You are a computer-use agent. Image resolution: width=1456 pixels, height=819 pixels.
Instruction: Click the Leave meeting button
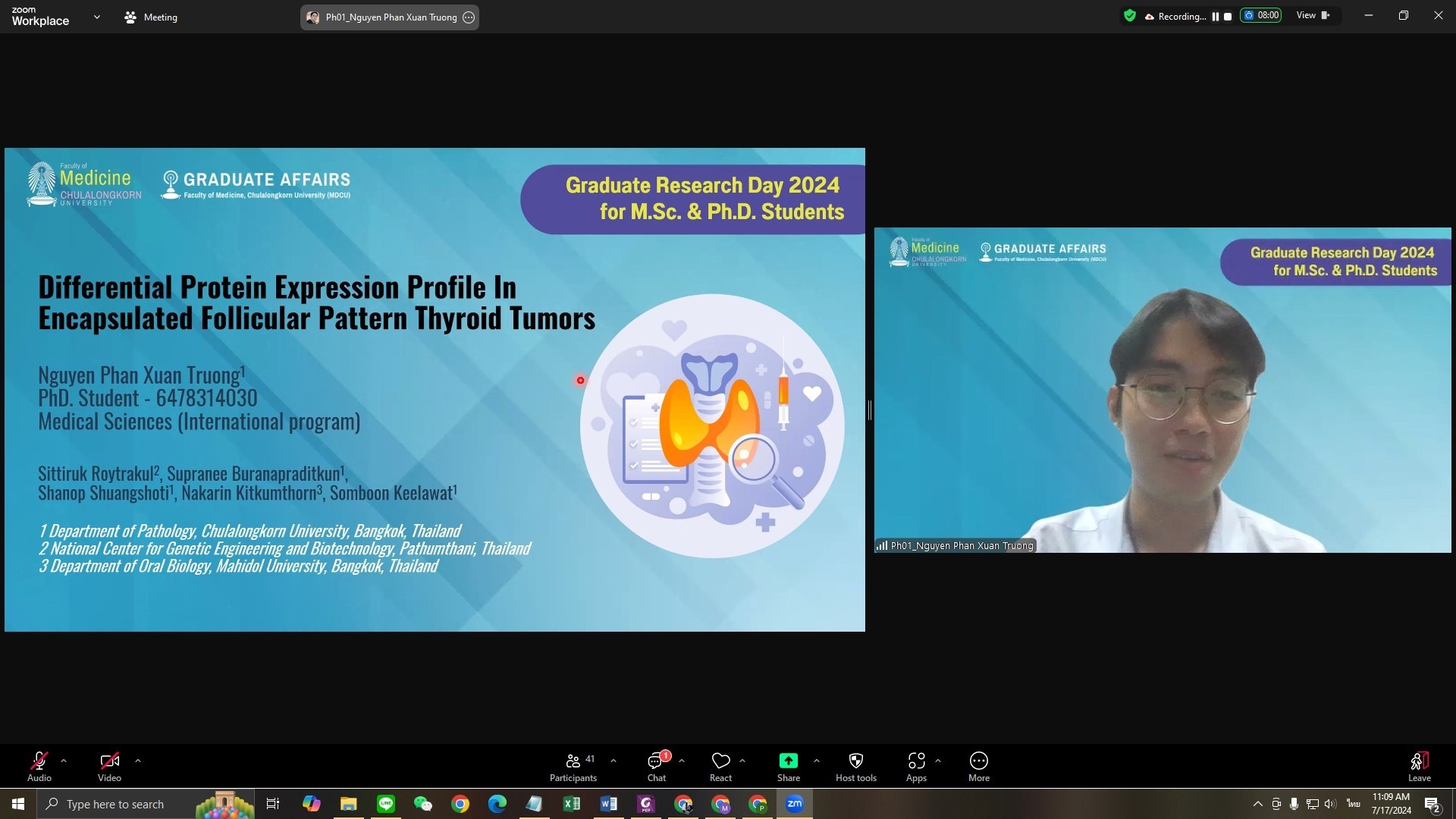pyautogui.click(x=1419, y=766)
